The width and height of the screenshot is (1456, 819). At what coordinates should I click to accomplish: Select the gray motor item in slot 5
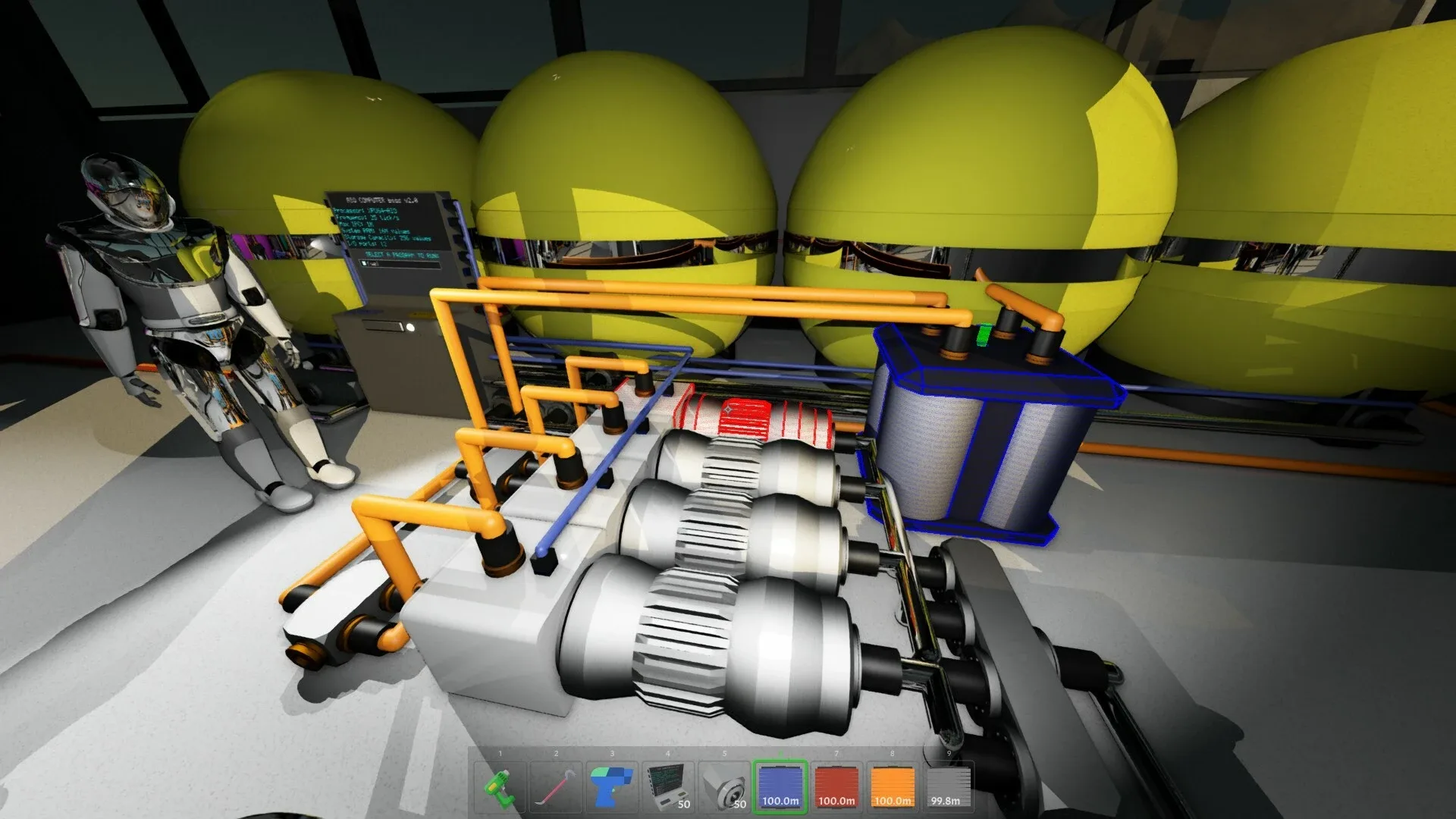tap(724, 787)
